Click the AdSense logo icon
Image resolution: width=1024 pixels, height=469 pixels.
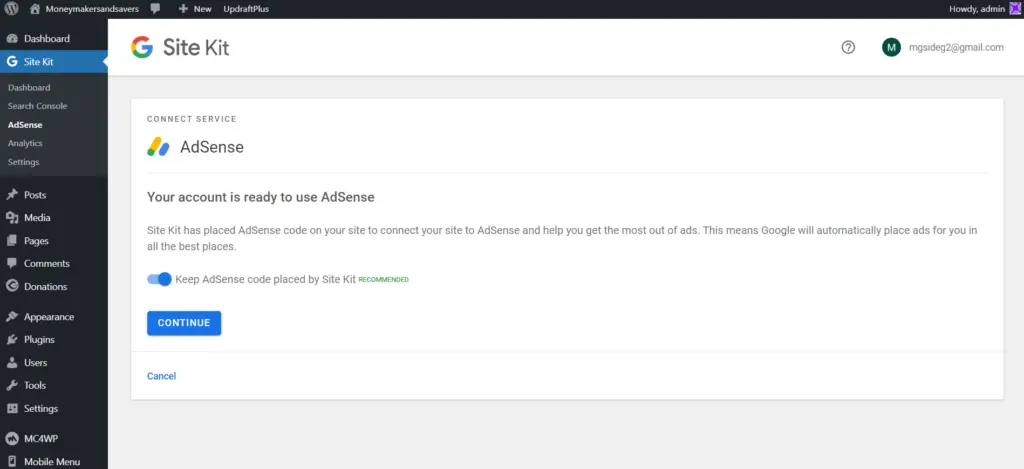point(158,147)
